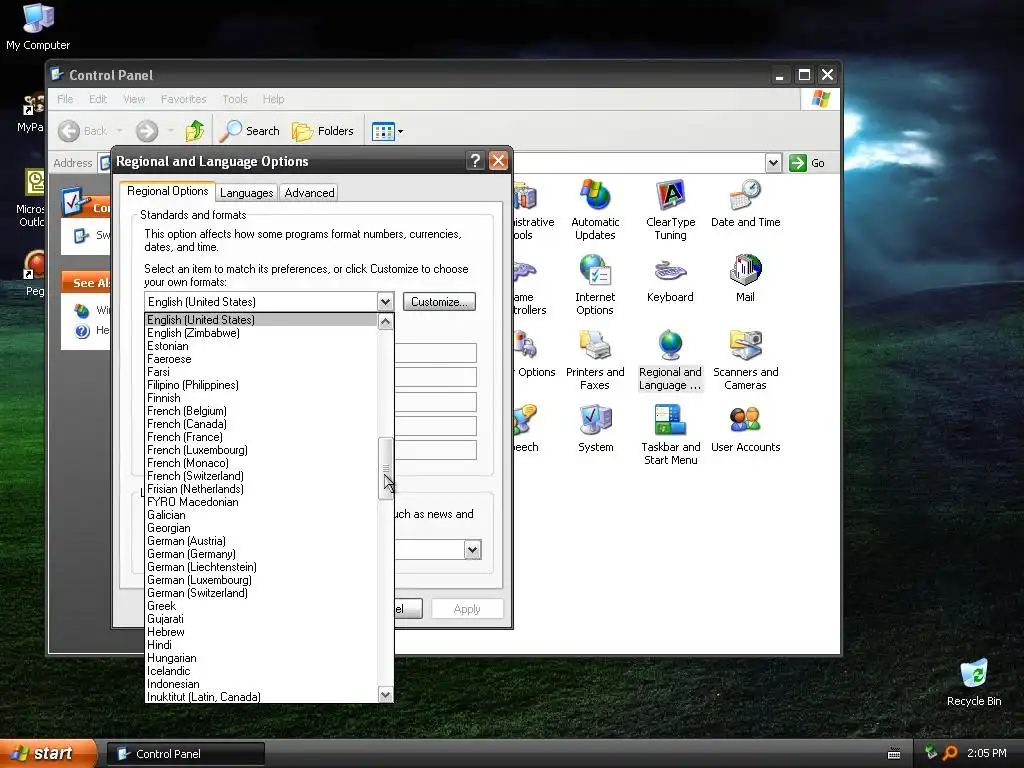
Task: Select German (Liechtenstein) in the list
Action: 261,567
